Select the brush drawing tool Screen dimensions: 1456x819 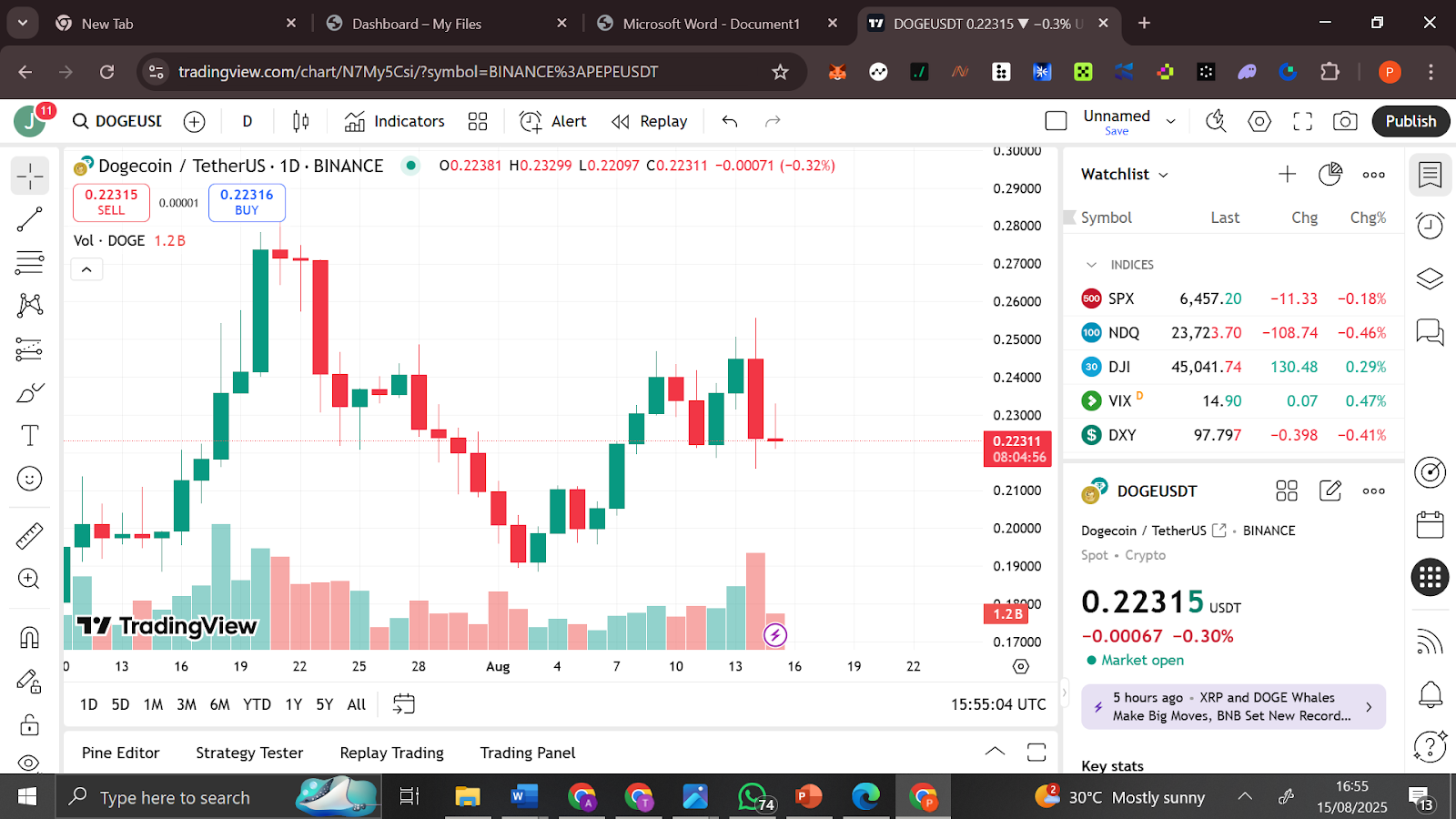coord(30,392)
